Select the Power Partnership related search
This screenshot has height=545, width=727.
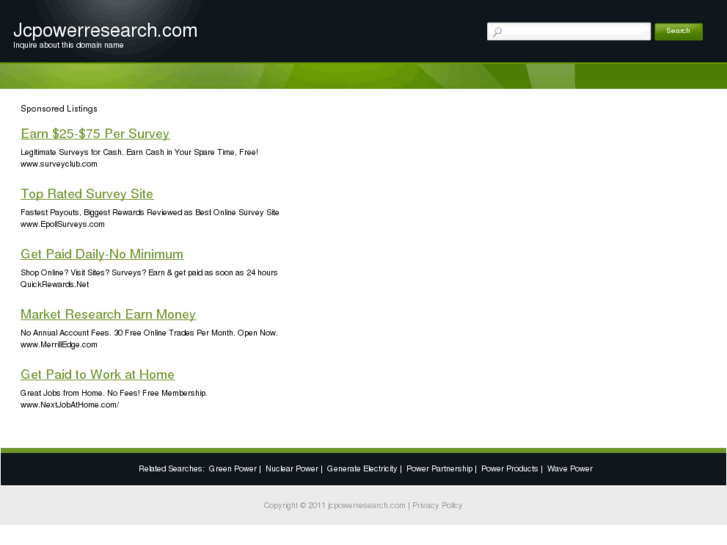tap(439, 468)
